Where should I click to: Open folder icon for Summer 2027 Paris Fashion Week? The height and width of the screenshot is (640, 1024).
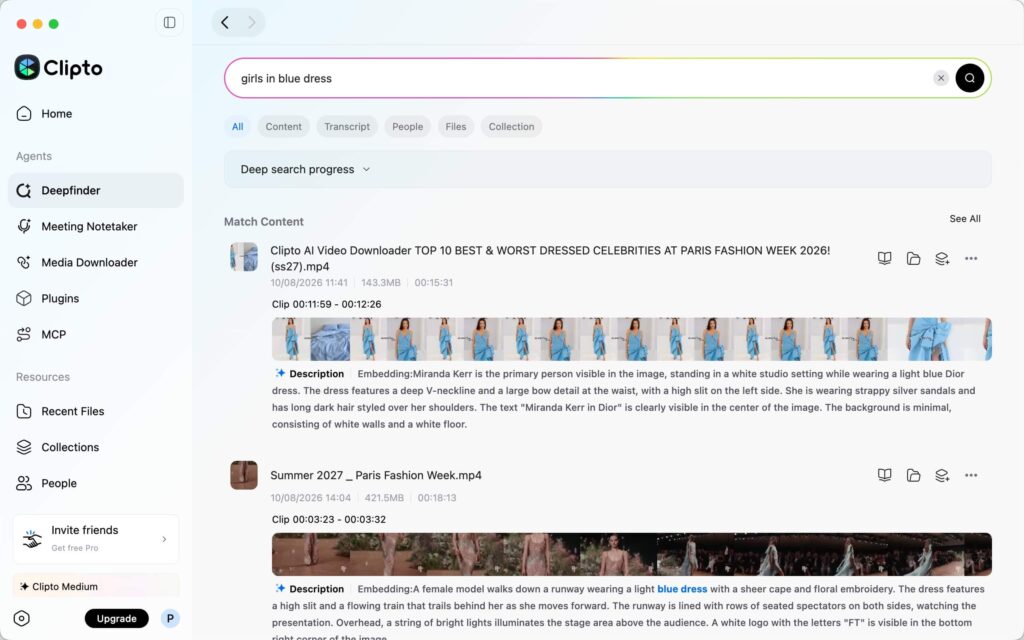(x=913, y=475)
